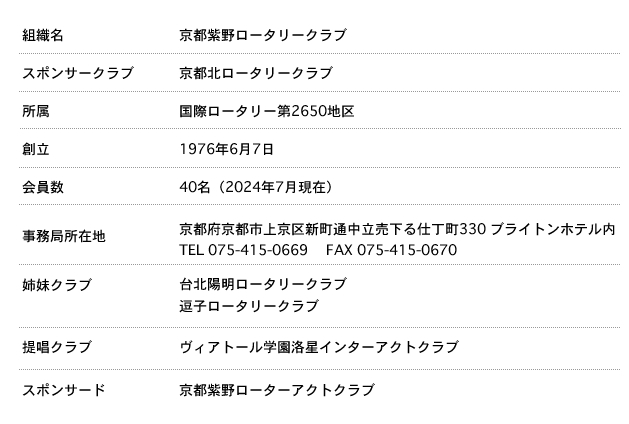Open the 台北陽明ロータリークラブ sister club text
Screen dimensions: 629x424
263,285
